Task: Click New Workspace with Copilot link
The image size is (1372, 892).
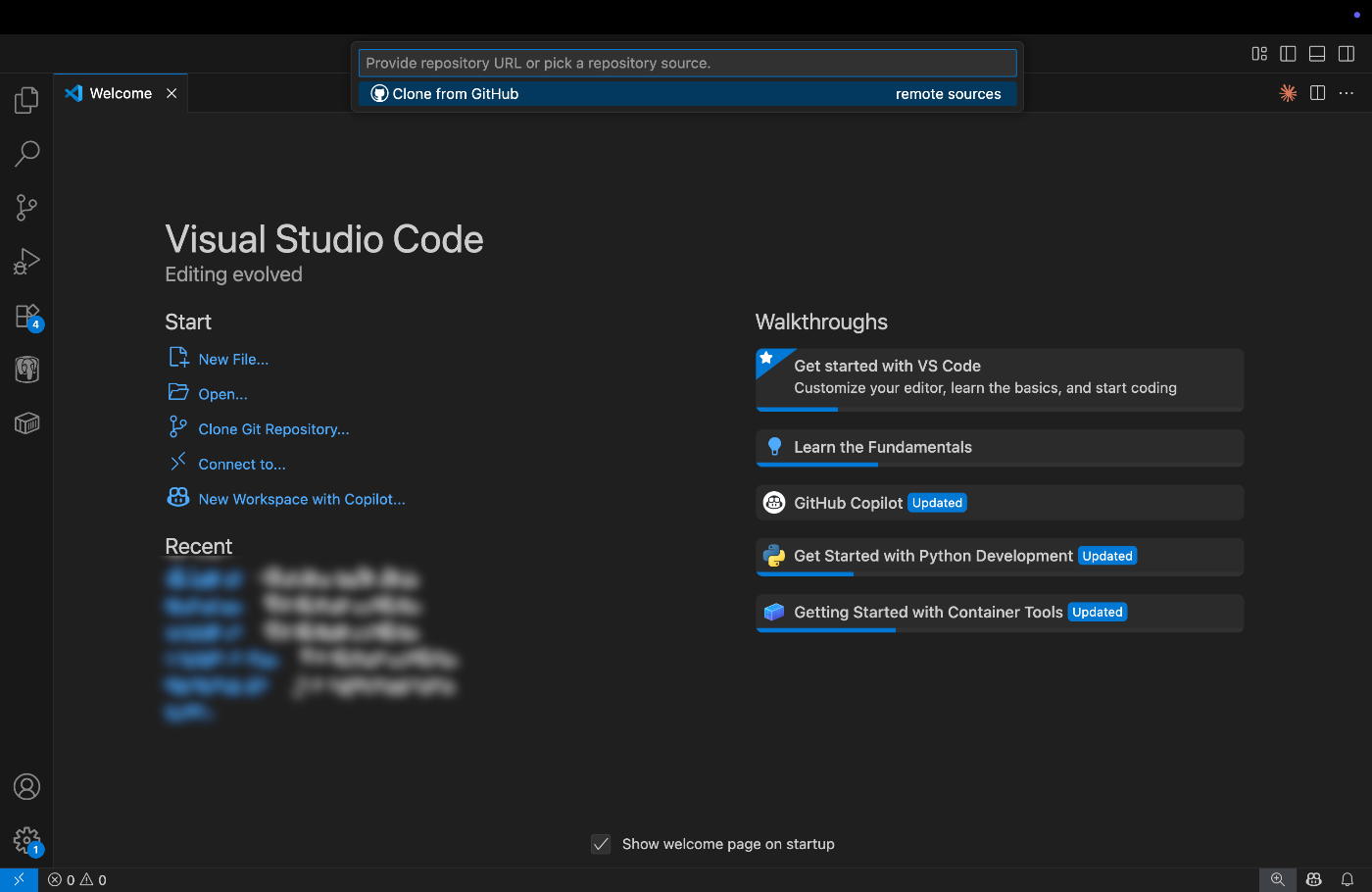Action: [x=302, y=499]
